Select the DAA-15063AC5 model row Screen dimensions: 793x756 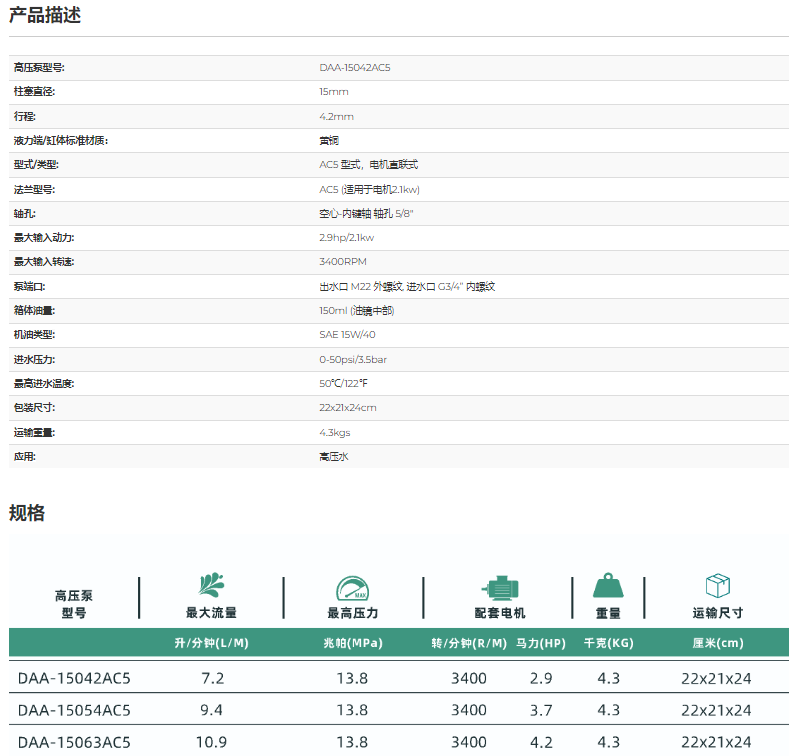[74, 742]
